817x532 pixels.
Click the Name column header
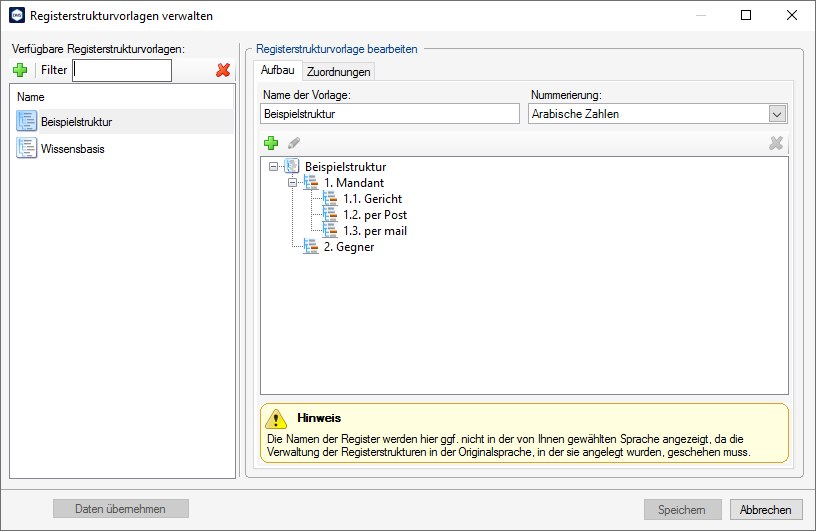122,97
